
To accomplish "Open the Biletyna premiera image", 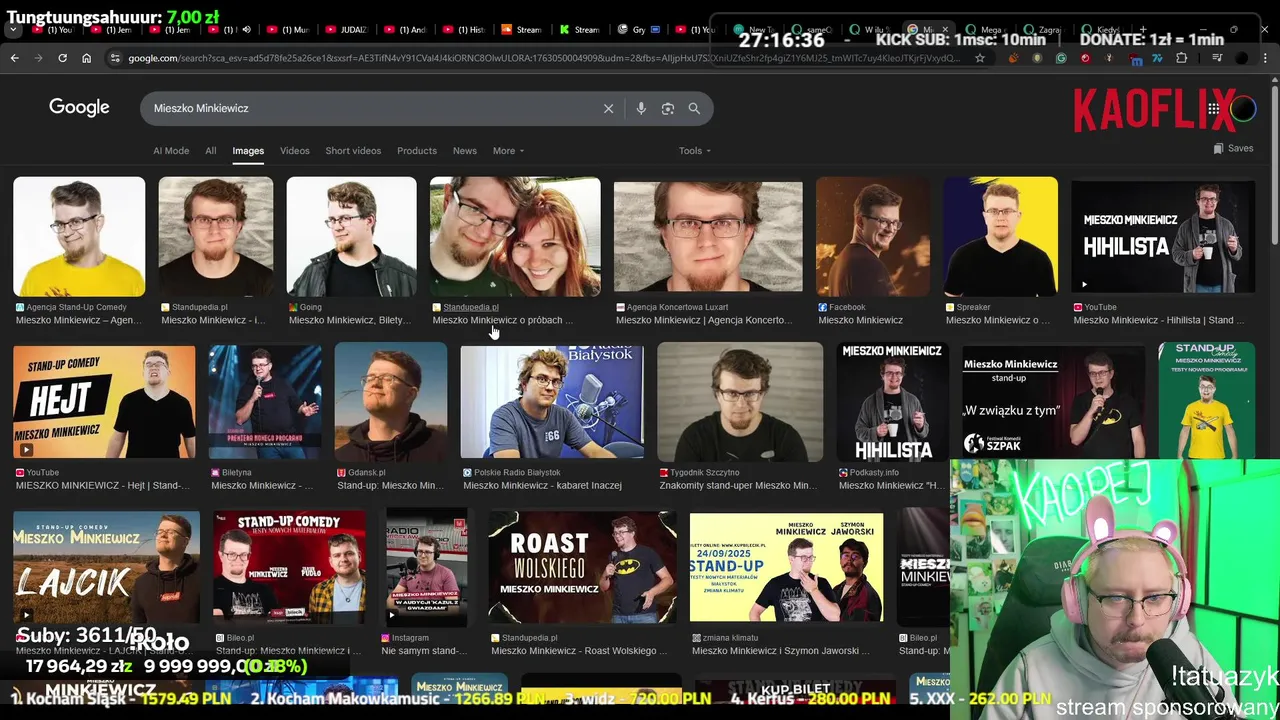I will point(265,402).
